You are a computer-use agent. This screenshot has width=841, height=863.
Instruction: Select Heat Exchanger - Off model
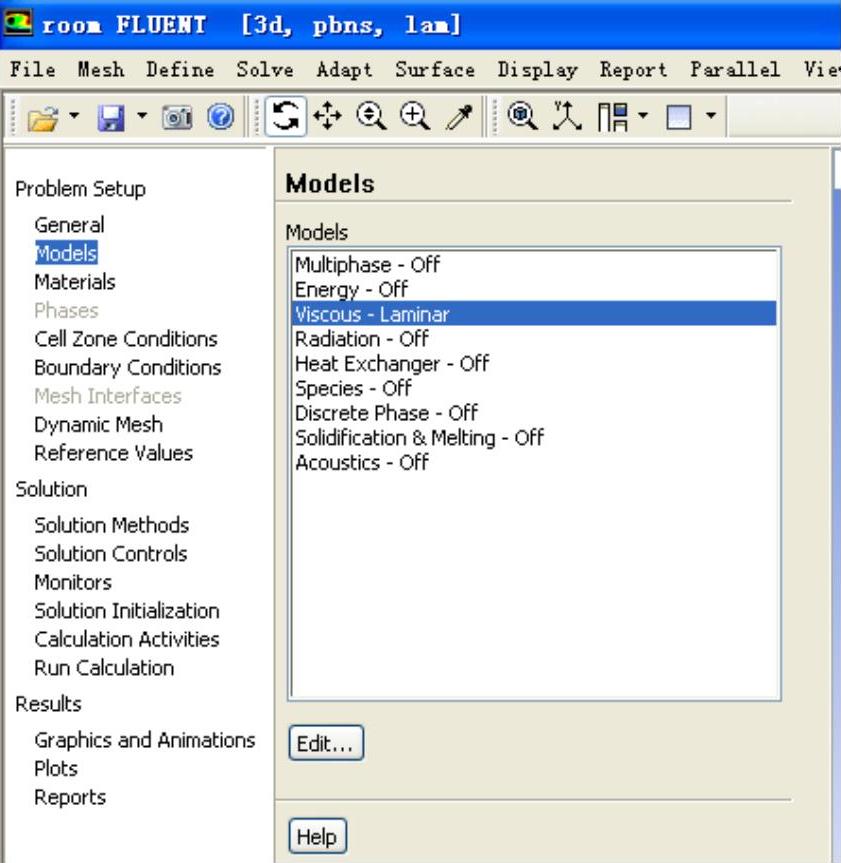534,364
